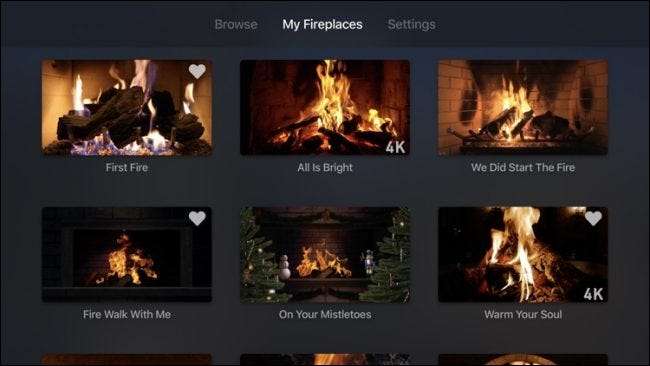This screenshot has width=650, height=366.
Task: Click the 4K badge on Warm Your Soul
Action: pyautogui.click(x=593, y=294)
